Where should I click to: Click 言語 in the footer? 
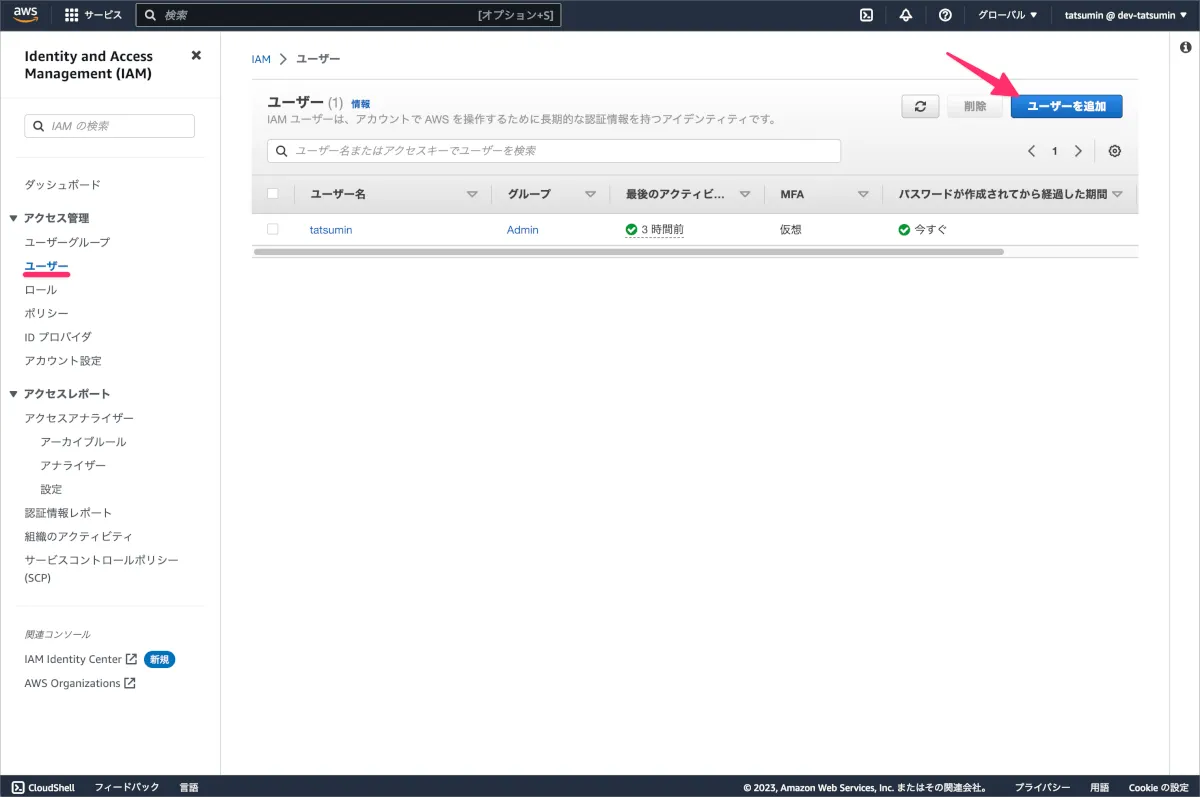(189, 787)
